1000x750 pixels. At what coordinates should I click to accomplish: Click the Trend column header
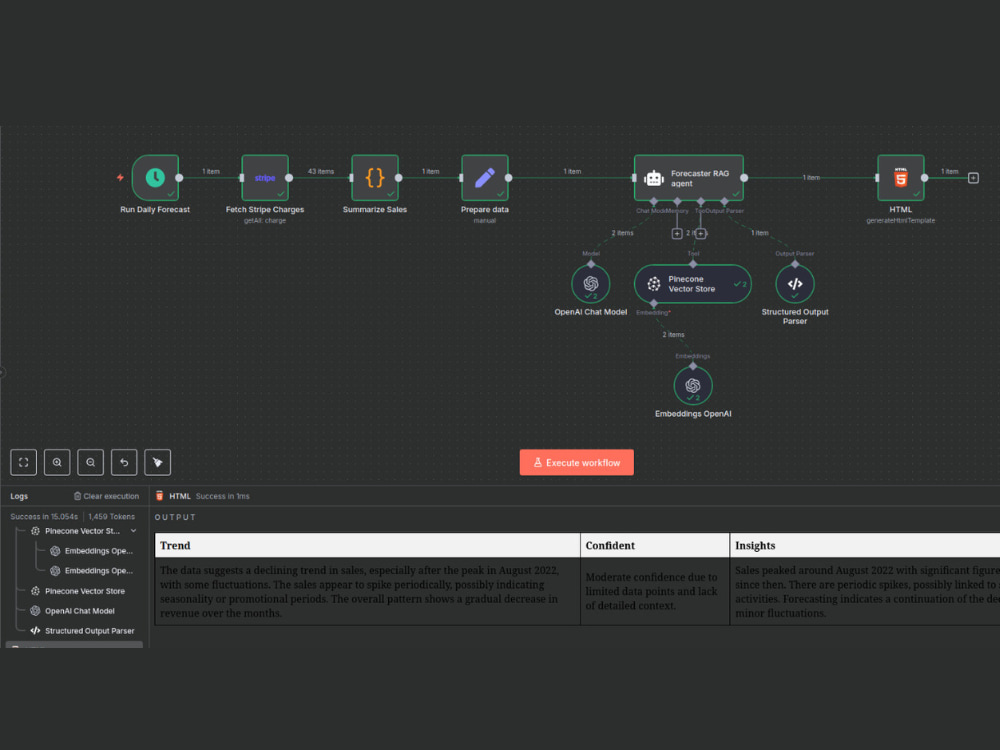tap(367, 545)
